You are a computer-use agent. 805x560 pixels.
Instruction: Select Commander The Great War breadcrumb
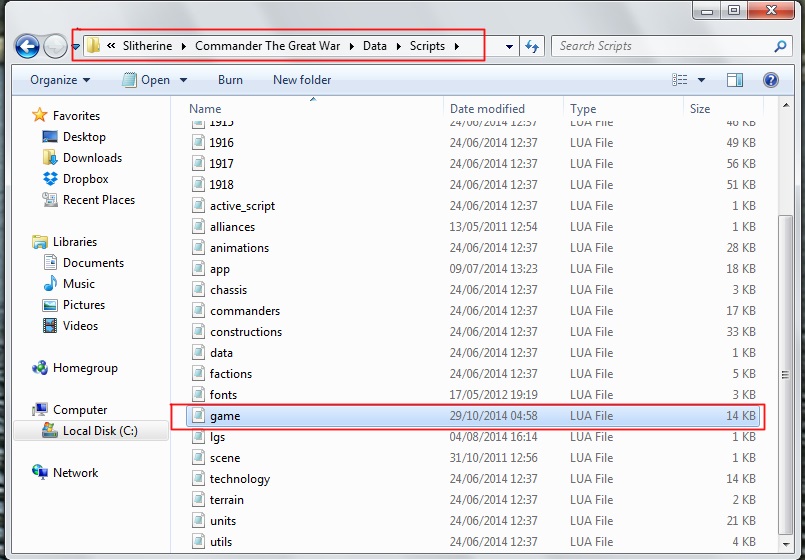pos(267,46)
